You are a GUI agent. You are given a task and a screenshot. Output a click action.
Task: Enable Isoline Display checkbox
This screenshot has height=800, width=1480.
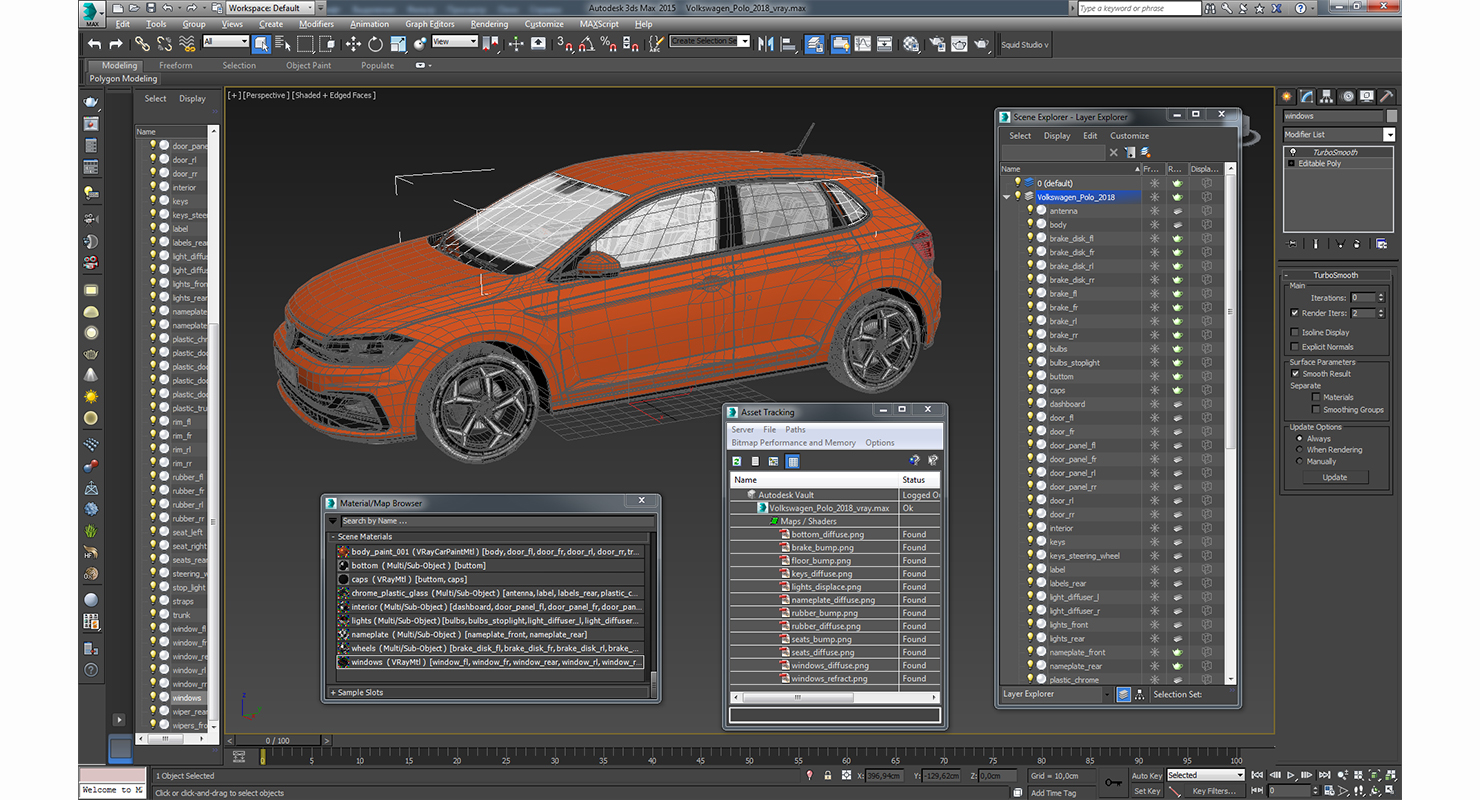point(1295,332)
